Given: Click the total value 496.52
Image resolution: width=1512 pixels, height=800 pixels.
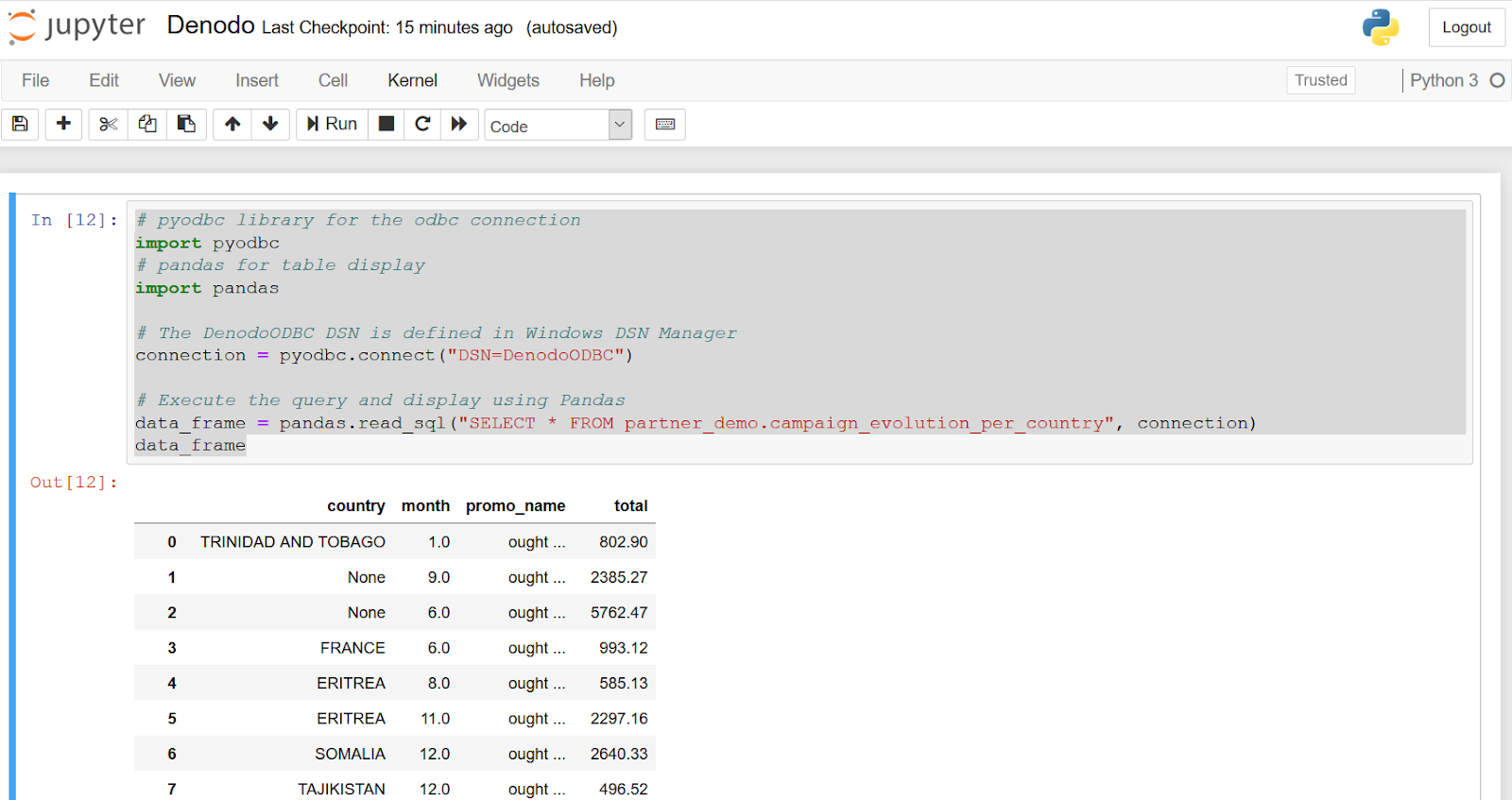Looking at the screenshot, I should pos(624,790).
